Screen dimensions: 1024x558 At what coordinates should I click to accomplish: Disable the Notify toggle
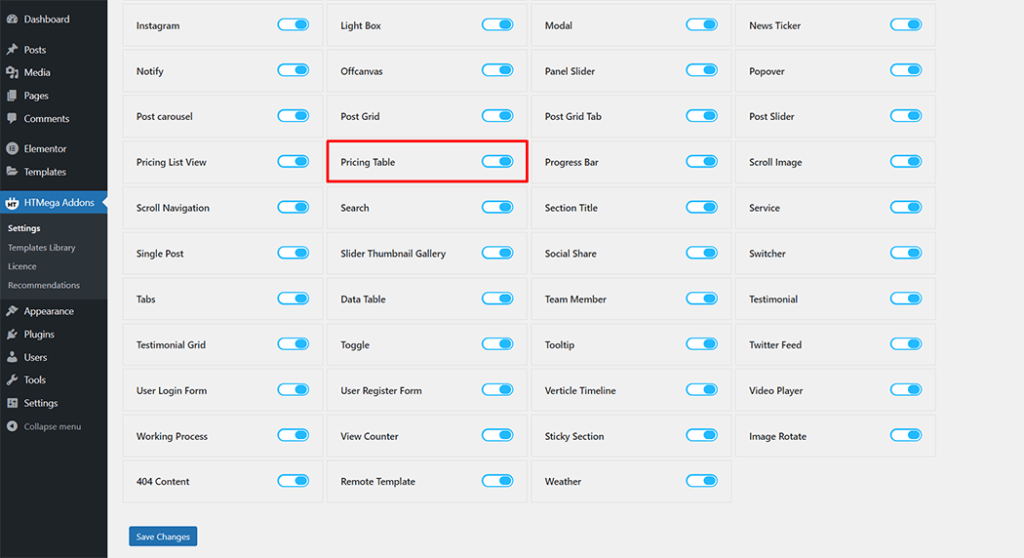293,70
